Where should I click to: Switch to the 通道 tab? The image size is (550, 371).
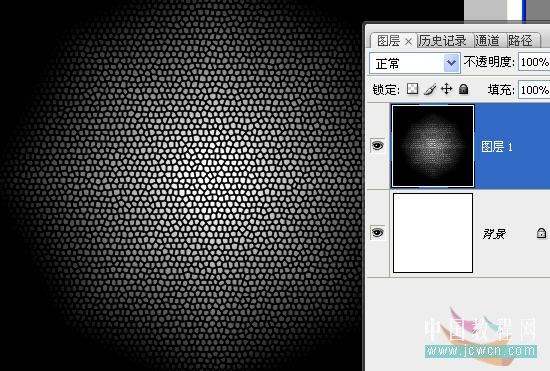click(x=487, y=41)
